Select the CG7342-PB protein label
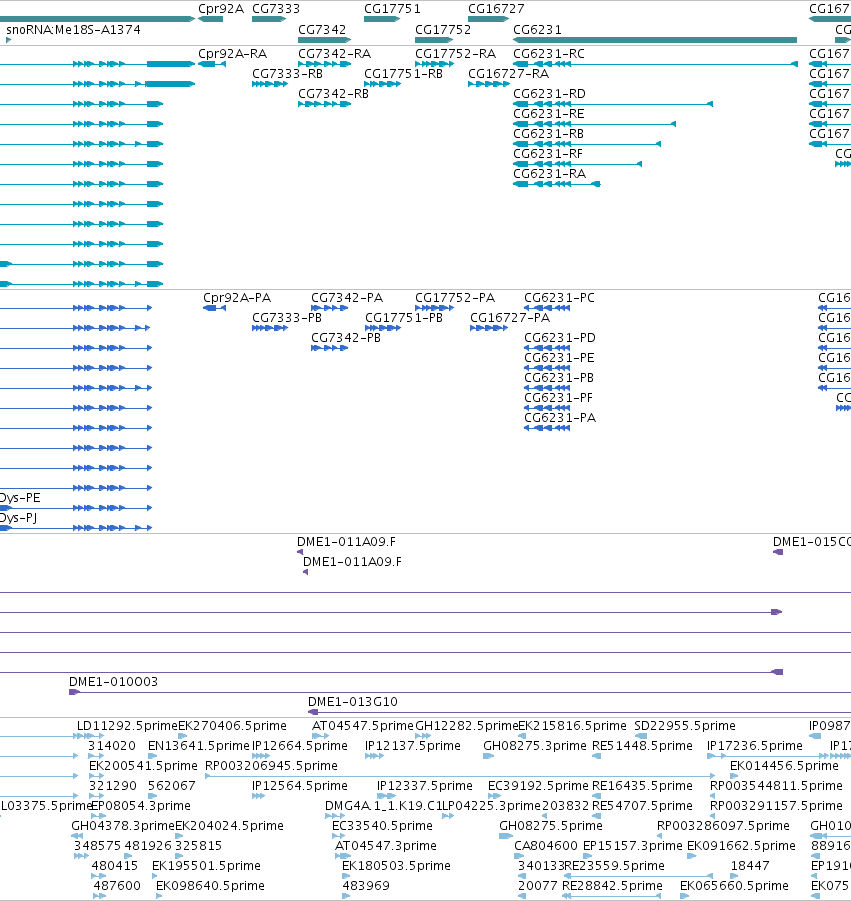851x901 pixels. pos(346,337)
